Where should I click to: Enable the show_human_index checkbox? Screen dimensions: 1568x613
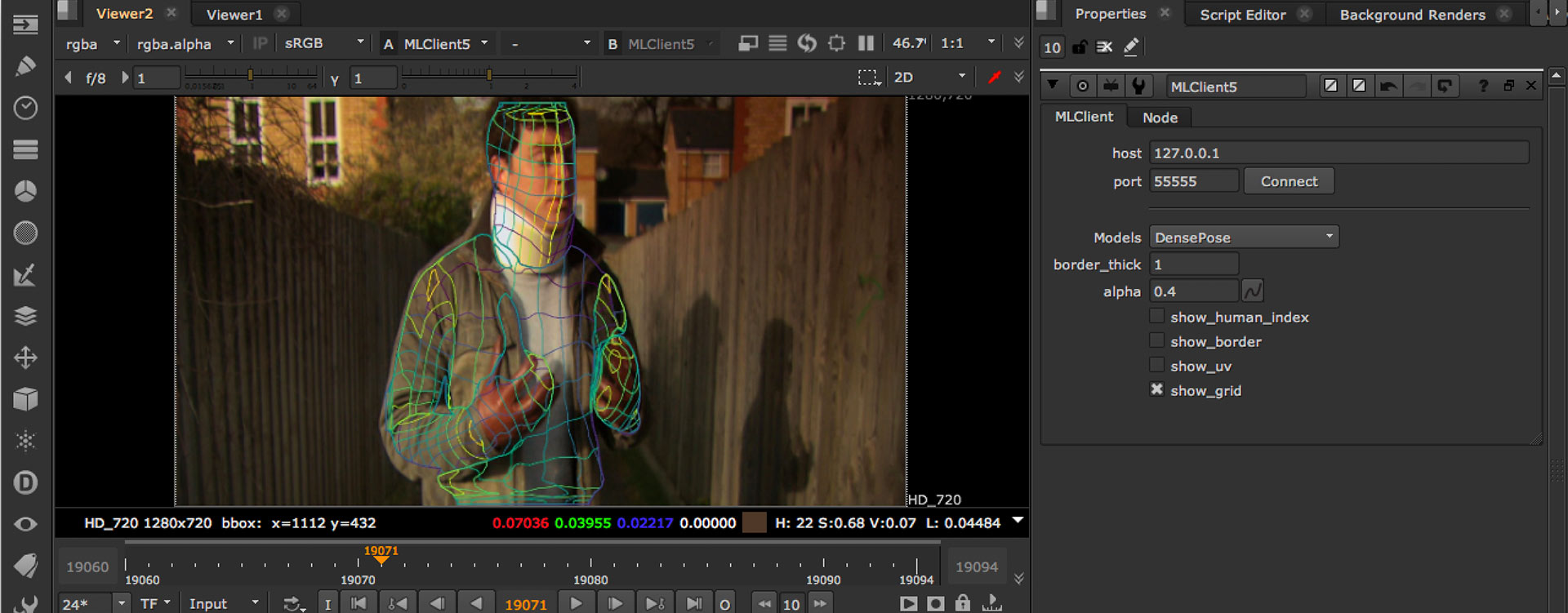[x=1157, y=317]
